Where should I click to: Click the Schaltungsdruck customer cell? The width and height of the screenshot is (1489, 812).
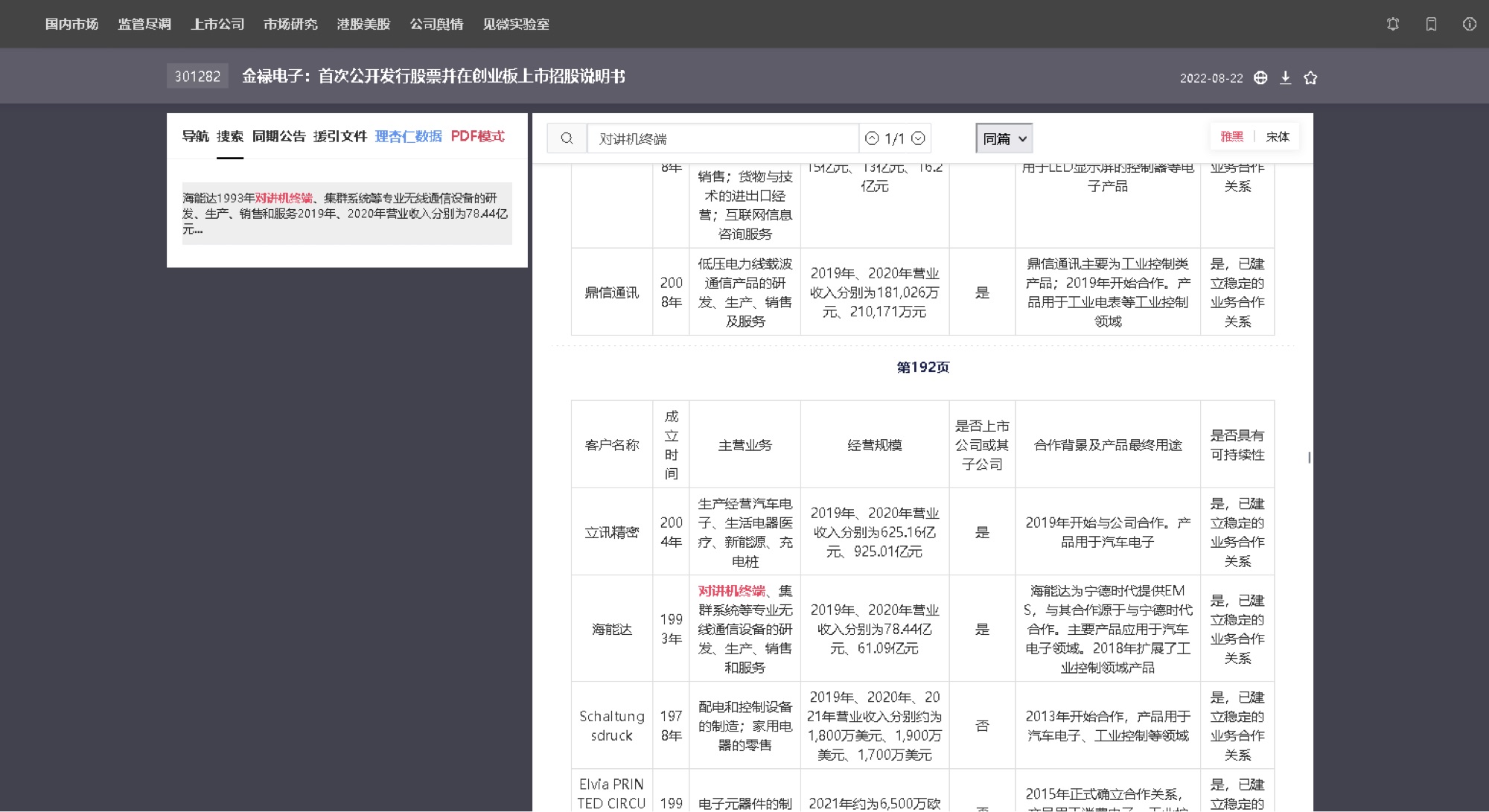tap(612, 726)
